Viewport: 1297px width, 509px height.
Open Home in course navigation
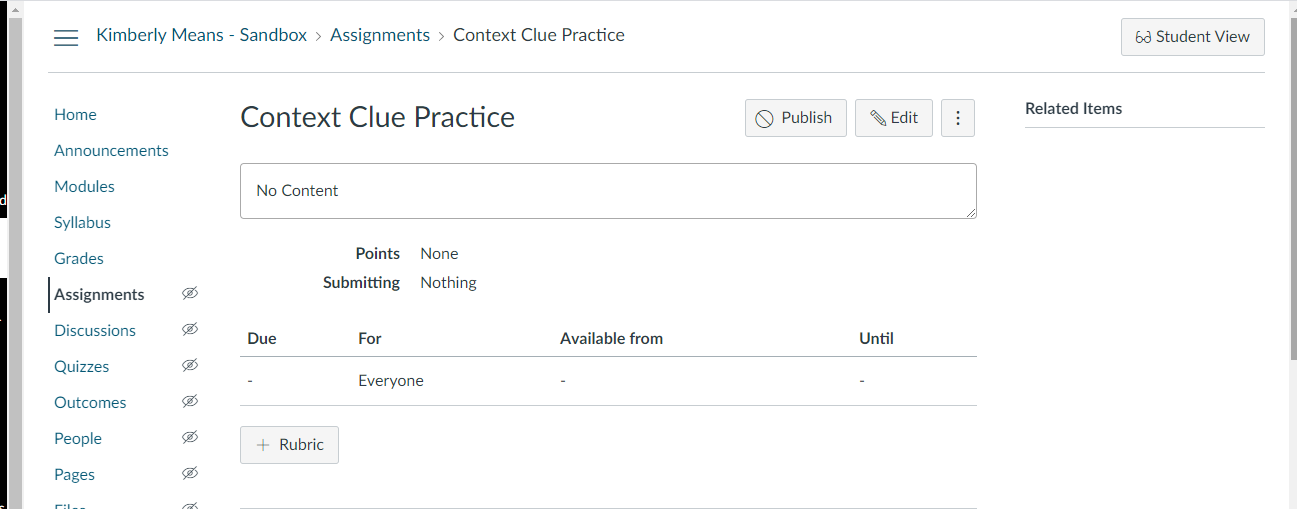[75, 115]
